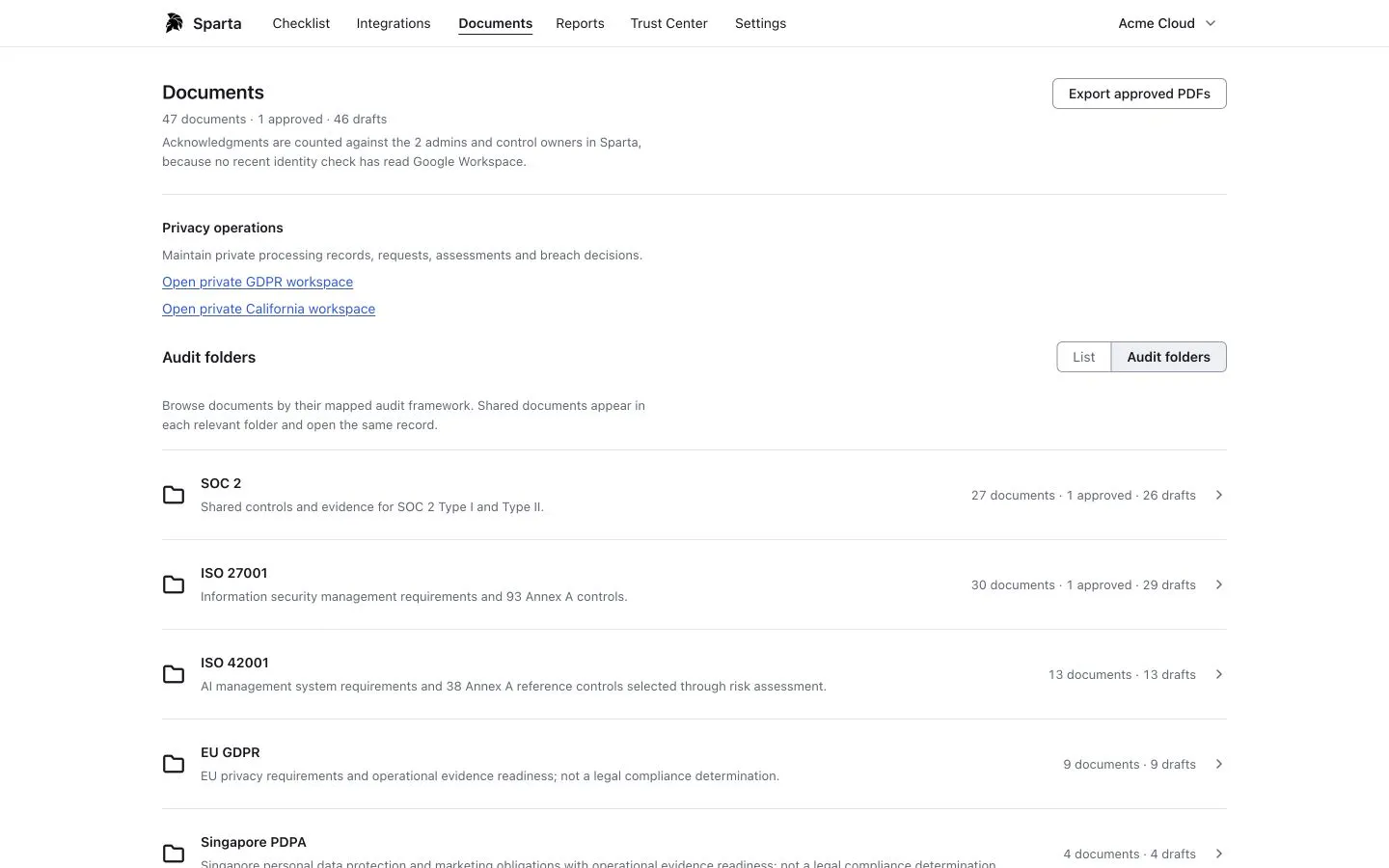1389x868 pixels.
Task: Click the Privacy operations heading
Action: tap(223, 228)
